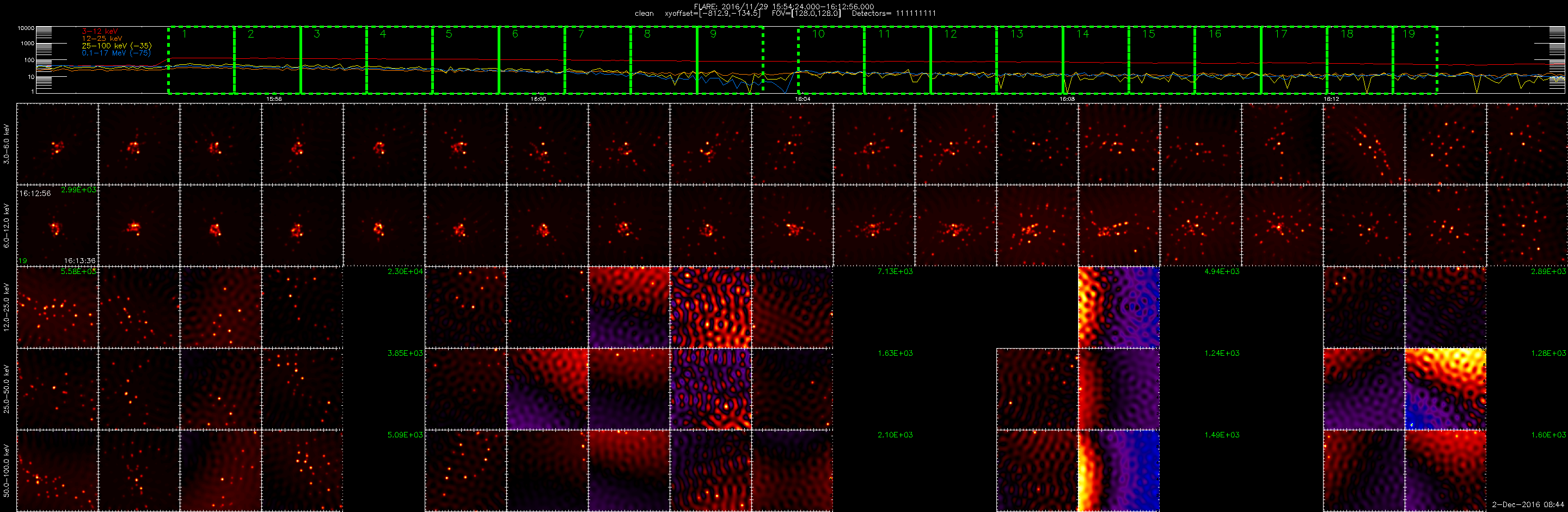Click the '50.0-100.0 keV' row label
This screenshot has height=512, width=1568.
7,470
